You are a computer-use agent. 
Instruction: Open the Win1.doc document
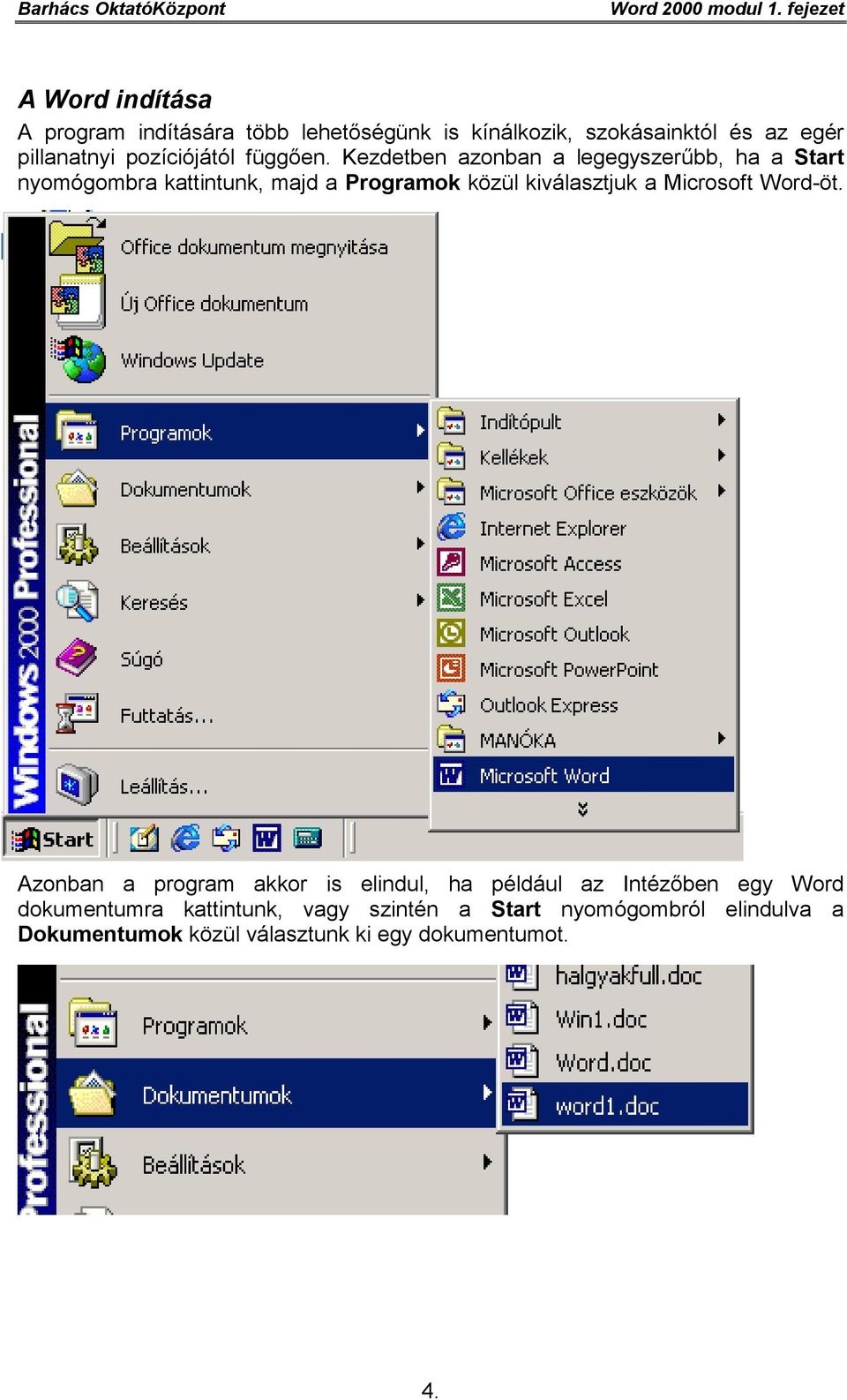click(x=626, y=1019)
